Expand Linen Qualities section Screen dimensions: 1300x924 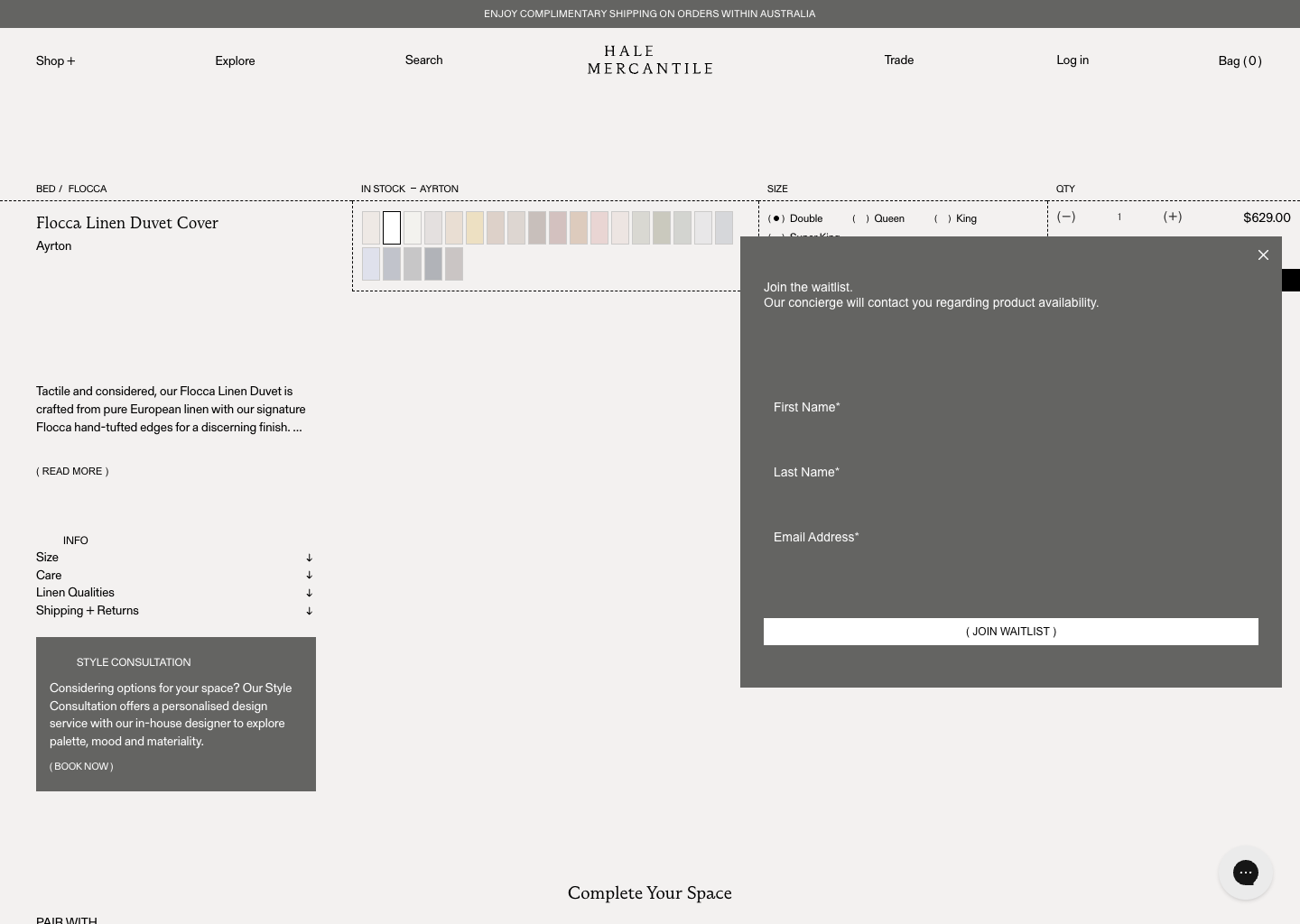coord(174,593)
